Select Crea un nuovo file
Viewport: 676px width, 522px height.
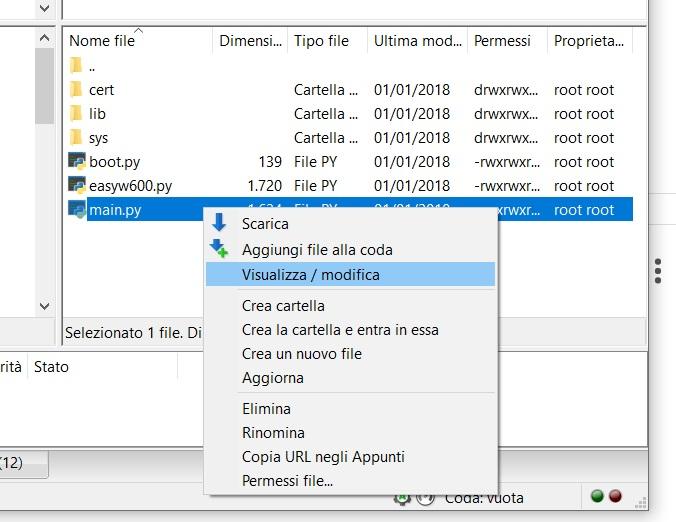350,354
